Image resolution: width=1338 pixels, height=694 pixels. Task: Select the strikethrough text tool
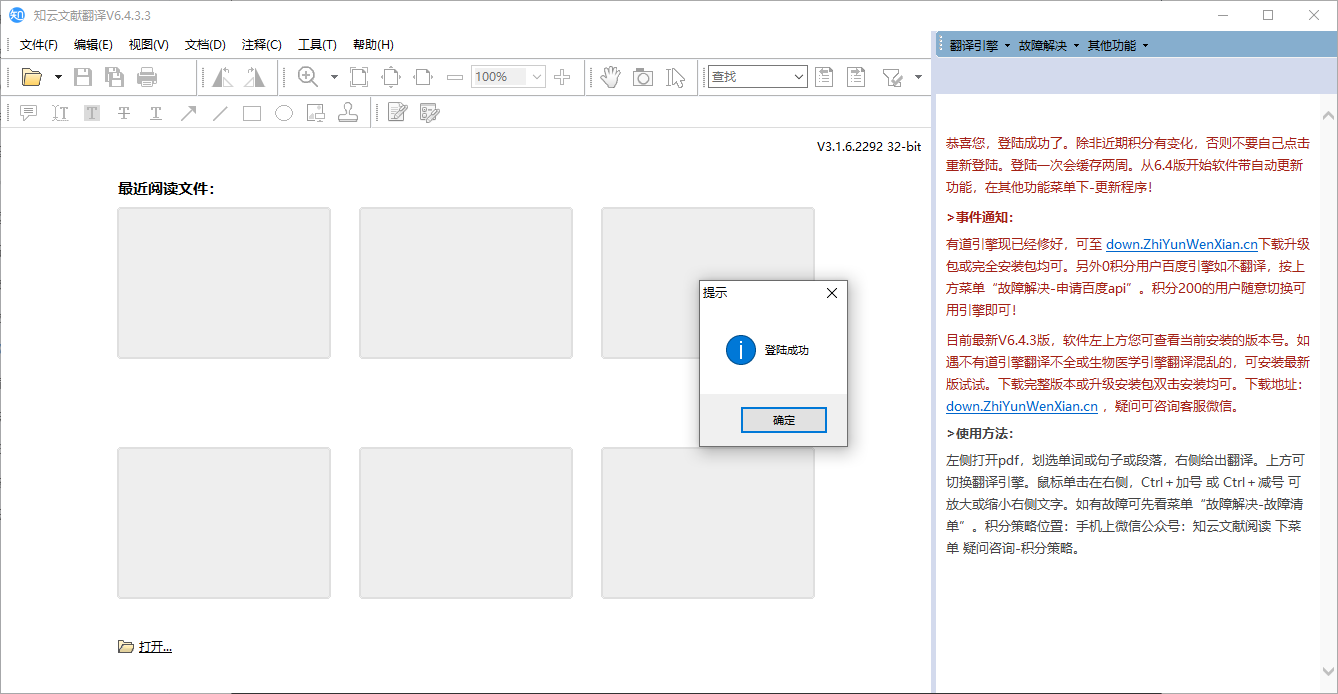124,113
